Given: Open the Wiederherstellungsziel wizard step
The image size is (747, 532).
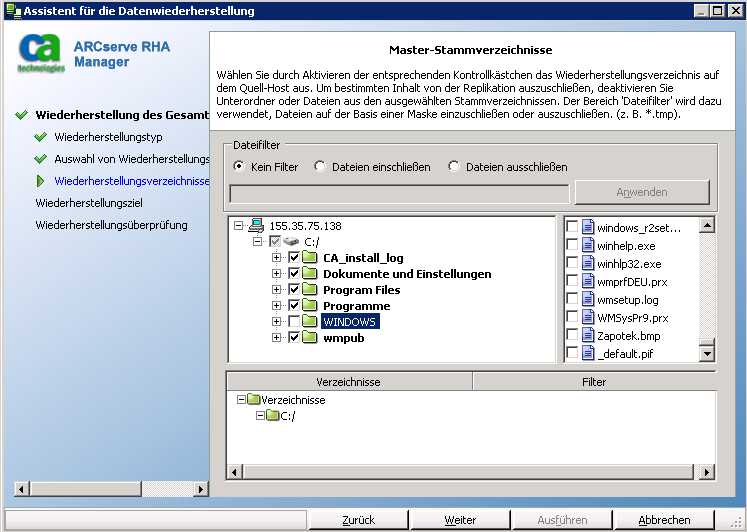Looking at the screenshot, I should pyautogui.click(x=89, y=203).
